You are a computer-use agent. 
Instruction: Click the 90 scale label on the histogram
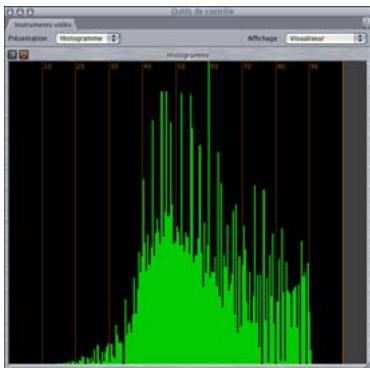314,67
